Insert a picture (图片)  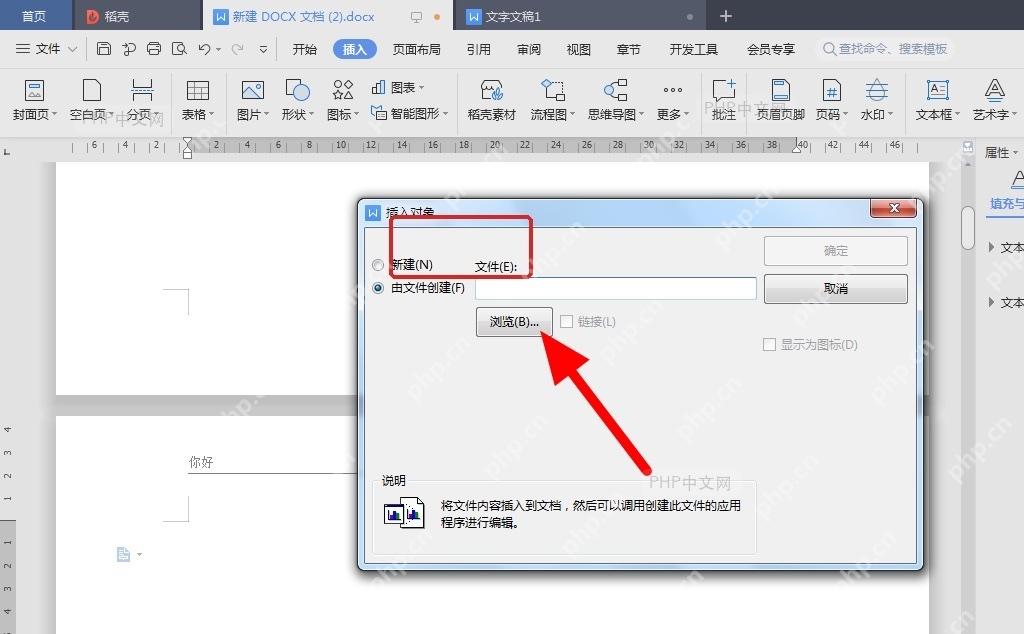pyautogui.click(x=253, y=100)
